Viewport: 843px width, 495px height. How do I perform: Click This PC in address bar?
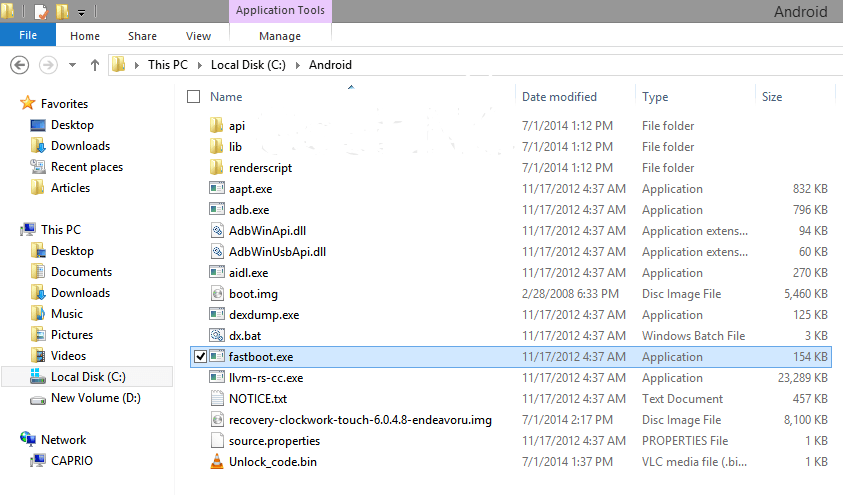click(168, 65)
